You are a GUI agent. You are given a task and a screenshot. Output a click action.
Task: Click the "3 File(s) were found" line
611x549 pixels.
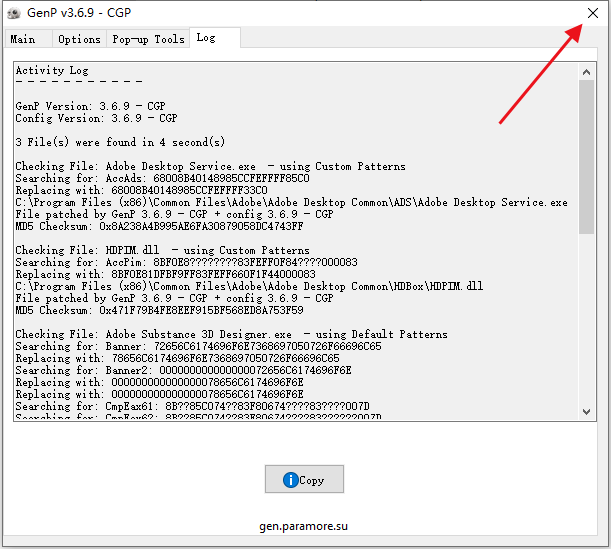point(120,142)
